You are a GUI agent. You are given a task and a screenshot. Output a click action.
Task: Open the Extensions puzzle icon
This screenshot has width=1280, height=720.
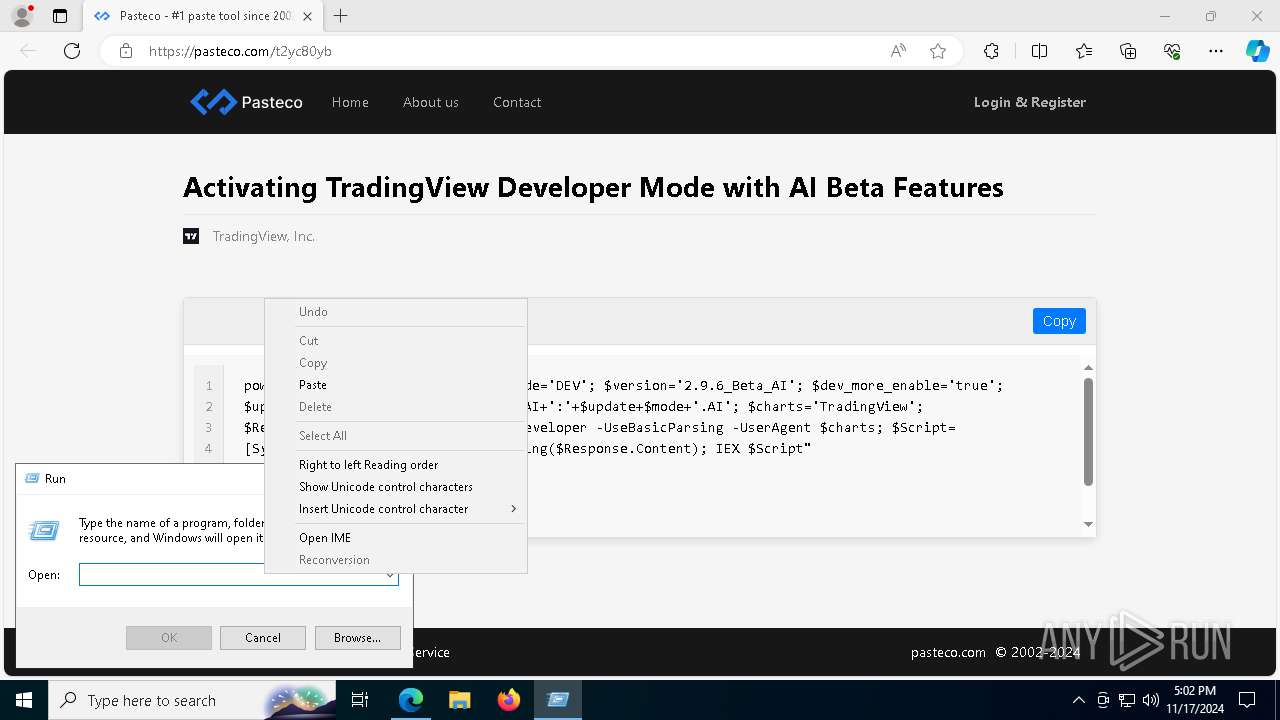click(x=991, y=51)
